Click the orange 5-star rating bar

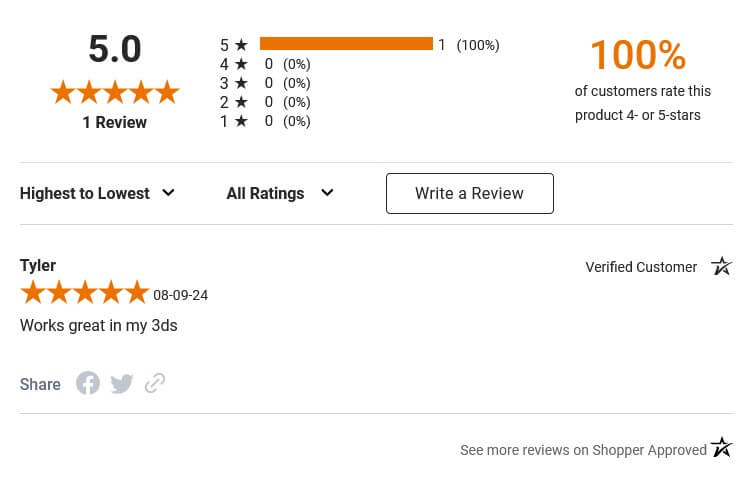pos(346,44)
